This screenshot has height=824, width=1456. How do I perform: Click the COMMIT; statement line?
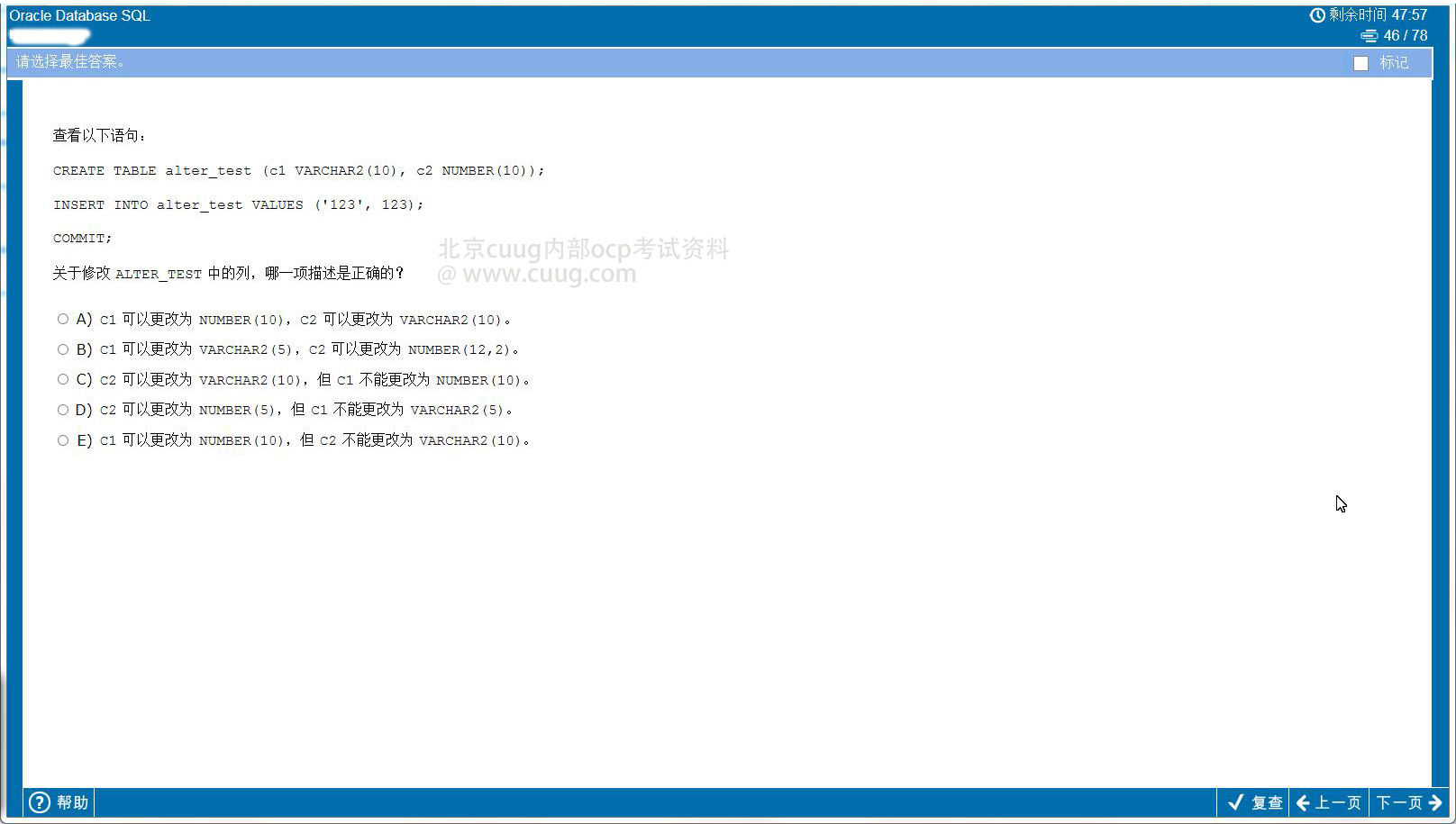point(82,238)
